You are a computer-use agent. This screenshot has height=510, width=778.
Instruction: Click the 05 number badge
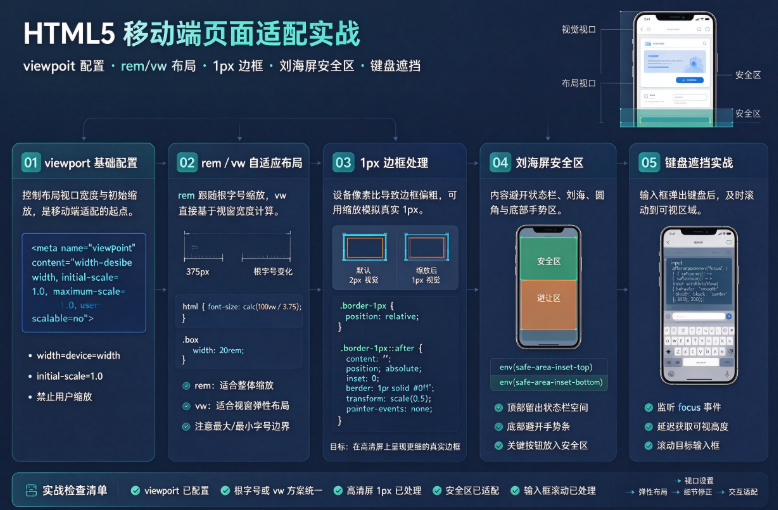tap(649, 163)
